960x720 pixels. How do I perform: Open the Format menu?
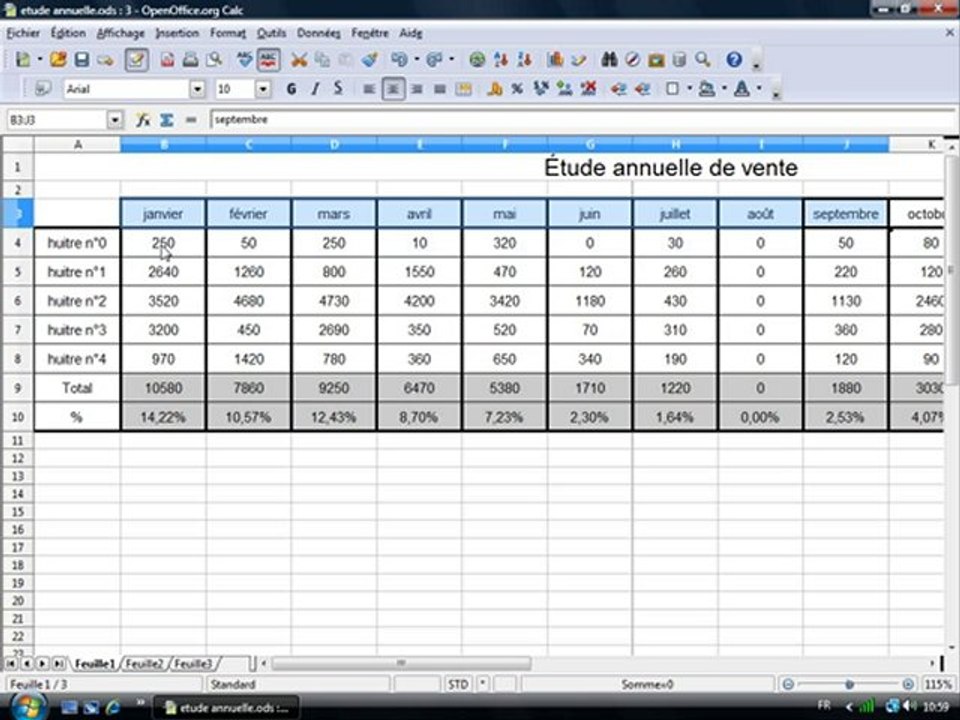coord(228,33)
